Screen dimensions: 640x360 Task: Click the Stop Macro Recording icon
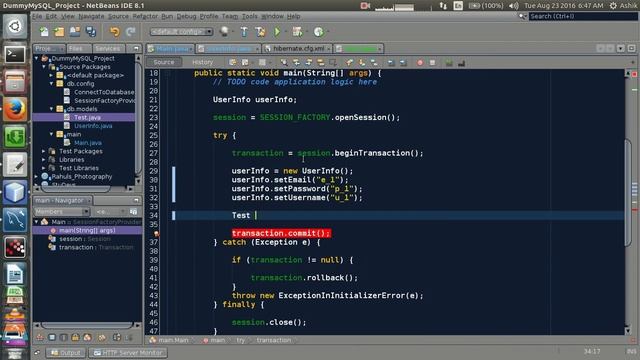(432, 62)
